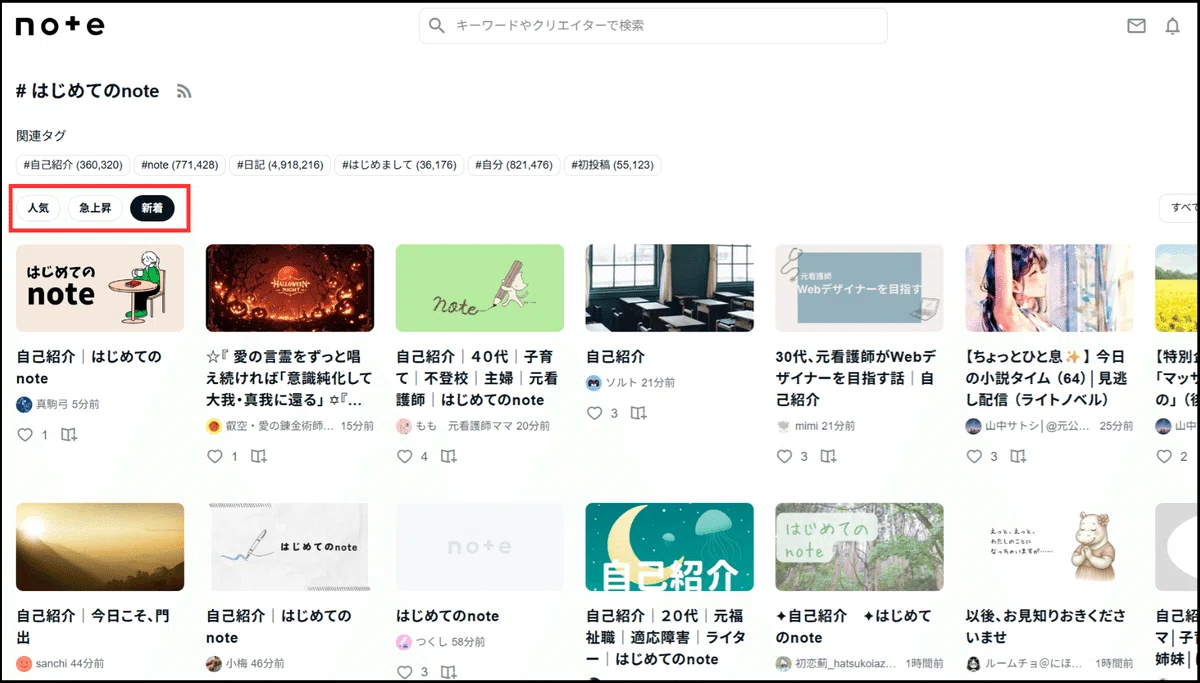Click つくし's avatar icon
Screen dimensions: 1200x683
tap(404, 642)
